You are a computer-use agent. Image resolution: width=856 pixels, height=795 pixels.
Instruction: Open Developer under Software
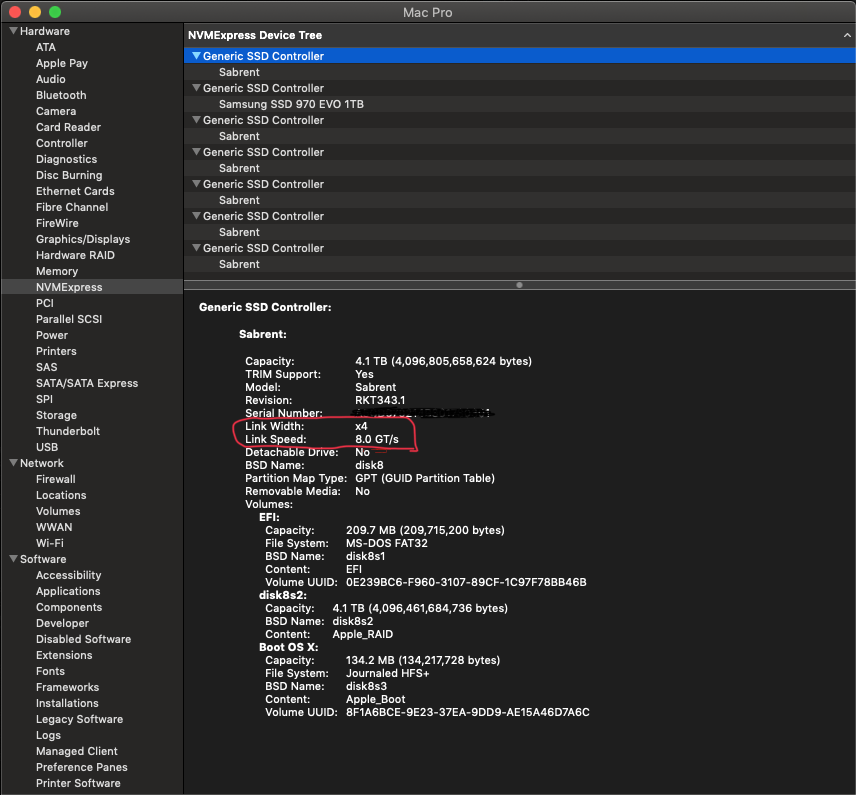click(x=63, y=624)
